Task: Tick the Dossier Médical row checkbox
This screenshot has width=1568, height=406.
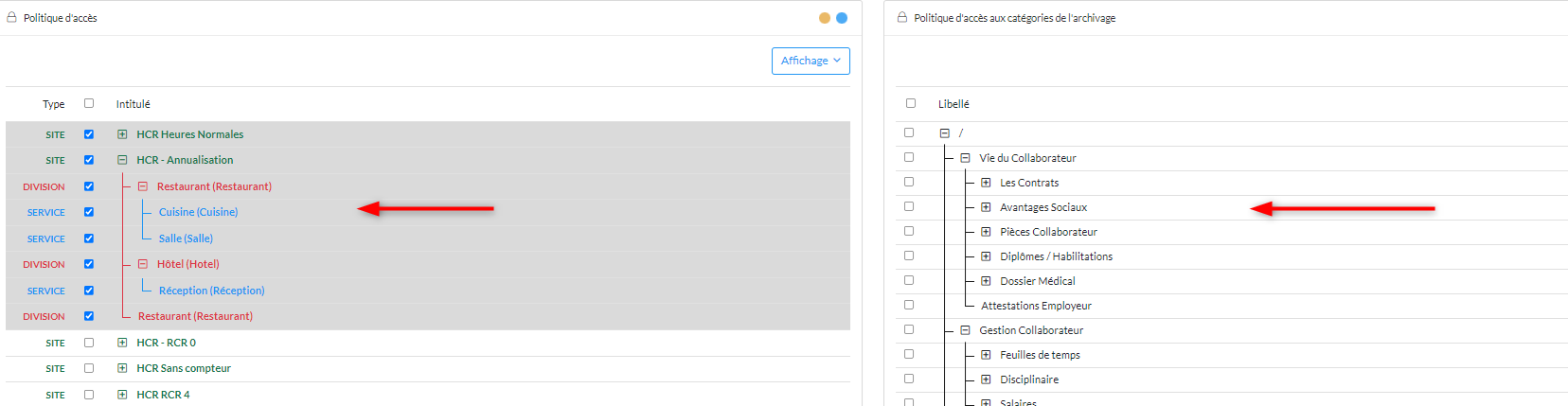Action: click(x=909, y=280)
